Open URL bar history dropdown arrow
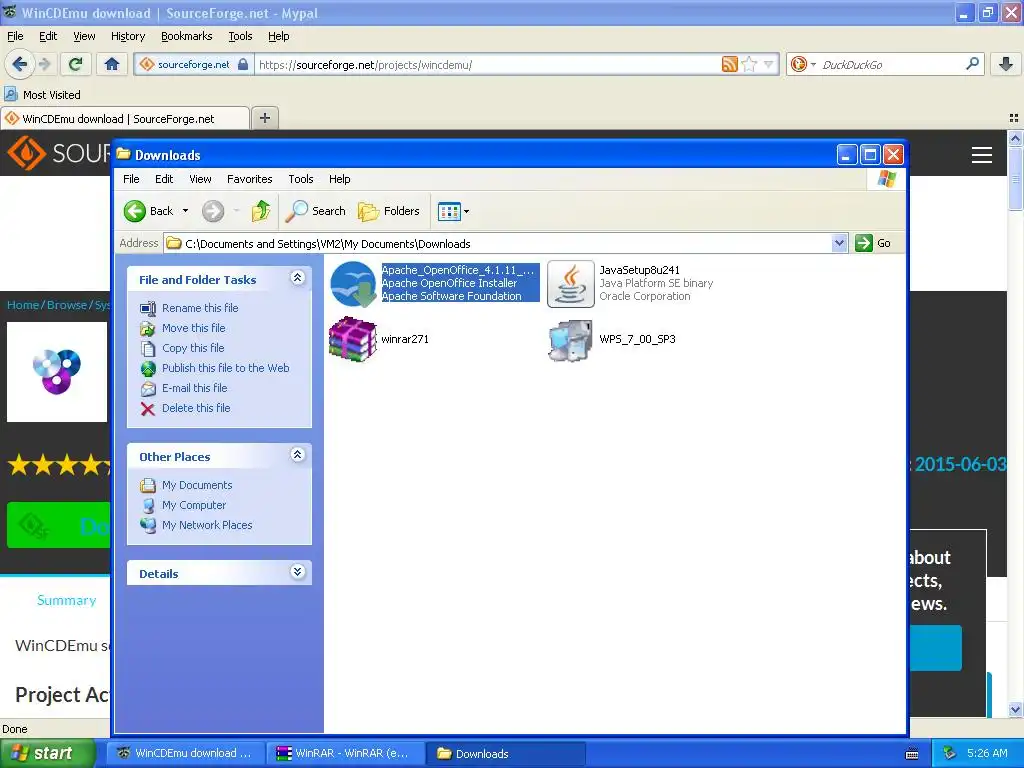 [x=769, y=64]
